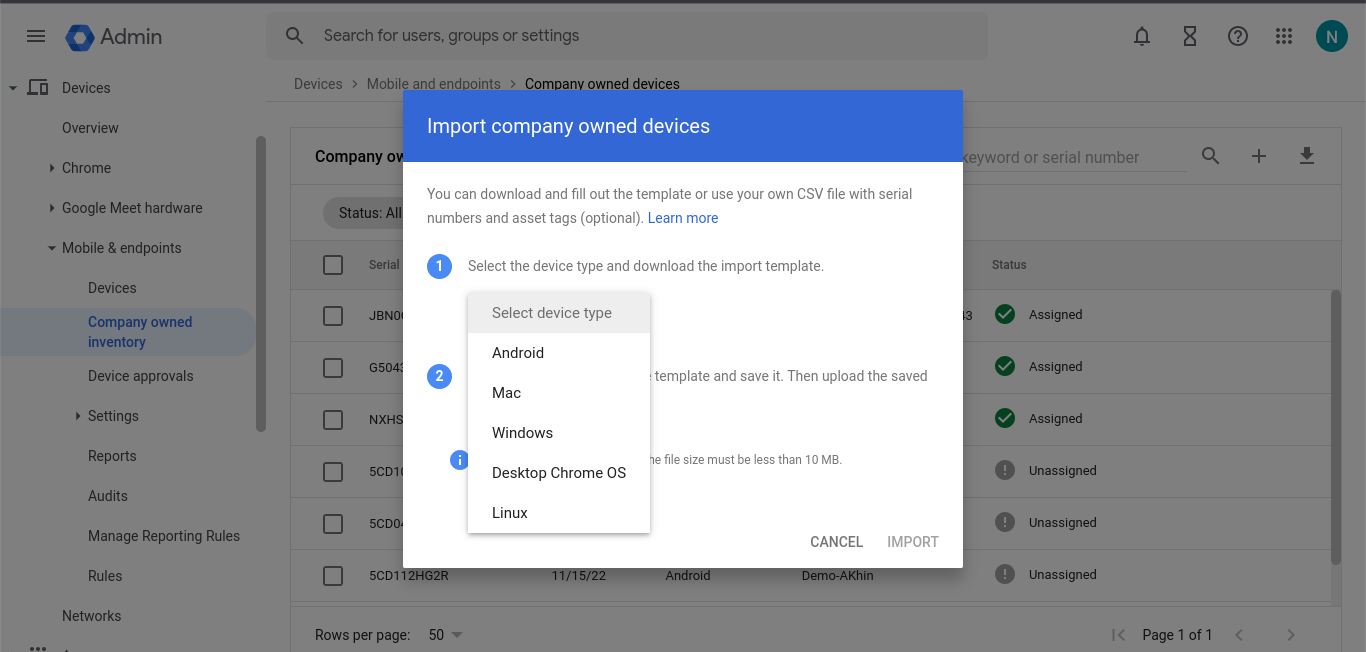
Task: Click the green Assigned status icon in first row
Action: pos(1005,314)
